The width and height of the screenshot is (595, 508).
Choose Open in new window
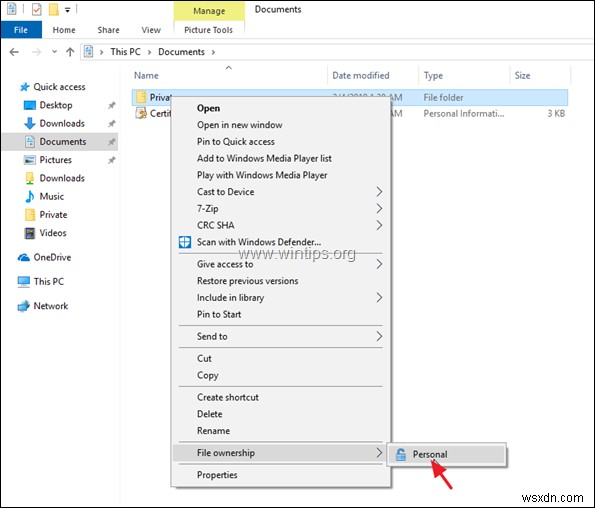coord(281,125)
